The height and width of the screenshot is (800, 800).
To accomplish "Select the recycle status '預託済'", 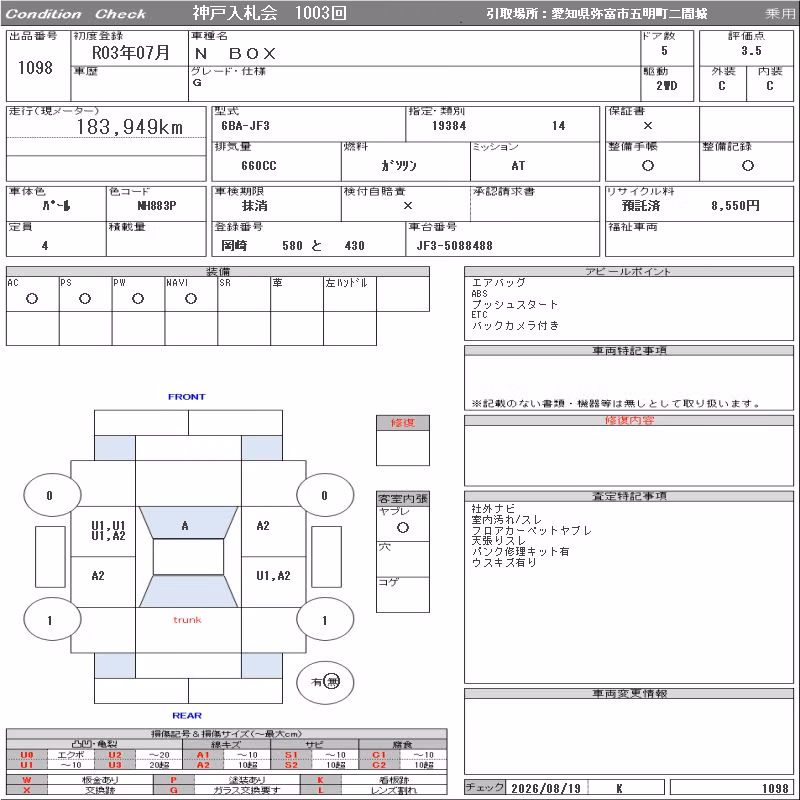I will (x=641, y=206).
